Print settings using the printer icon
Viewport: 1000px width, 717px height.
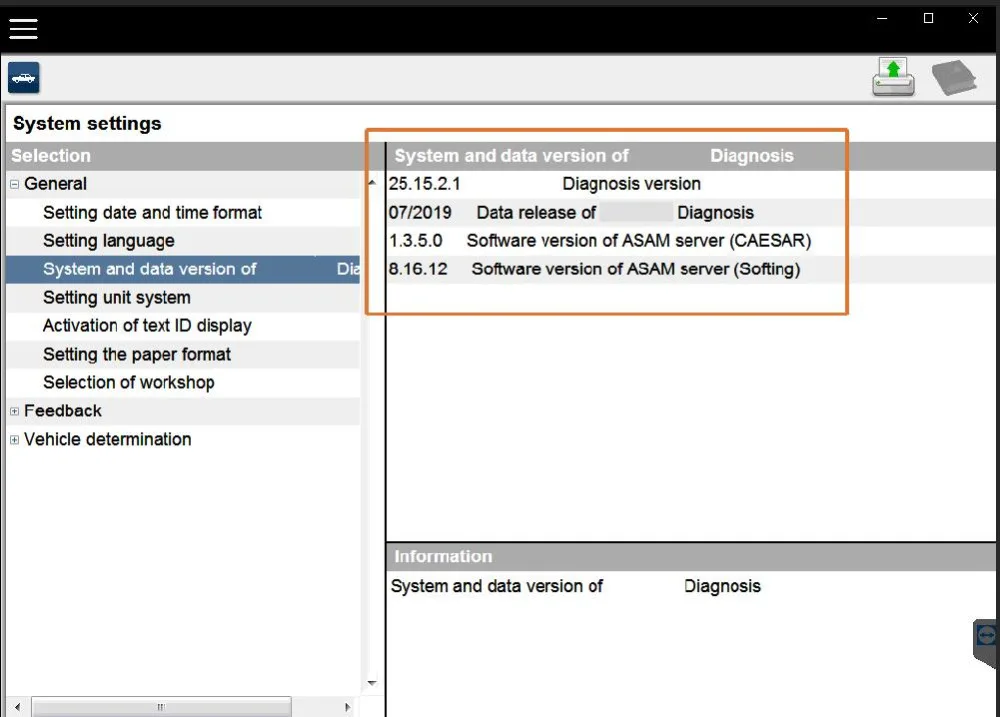click(893, 76)
